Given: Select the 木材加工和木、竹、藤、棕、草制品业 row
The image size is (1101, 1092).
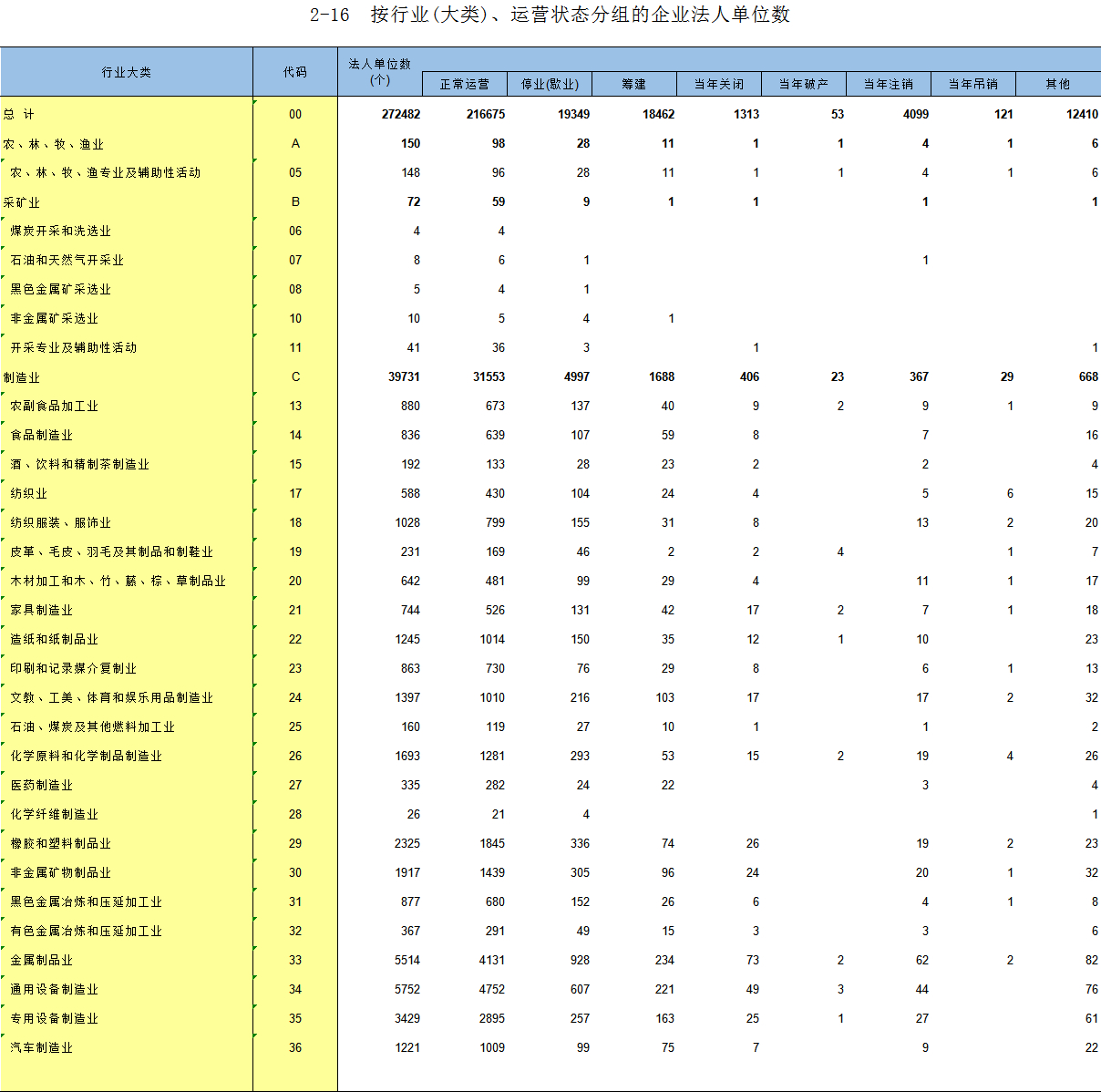Looking at the screenshot, I should [118, 581].
